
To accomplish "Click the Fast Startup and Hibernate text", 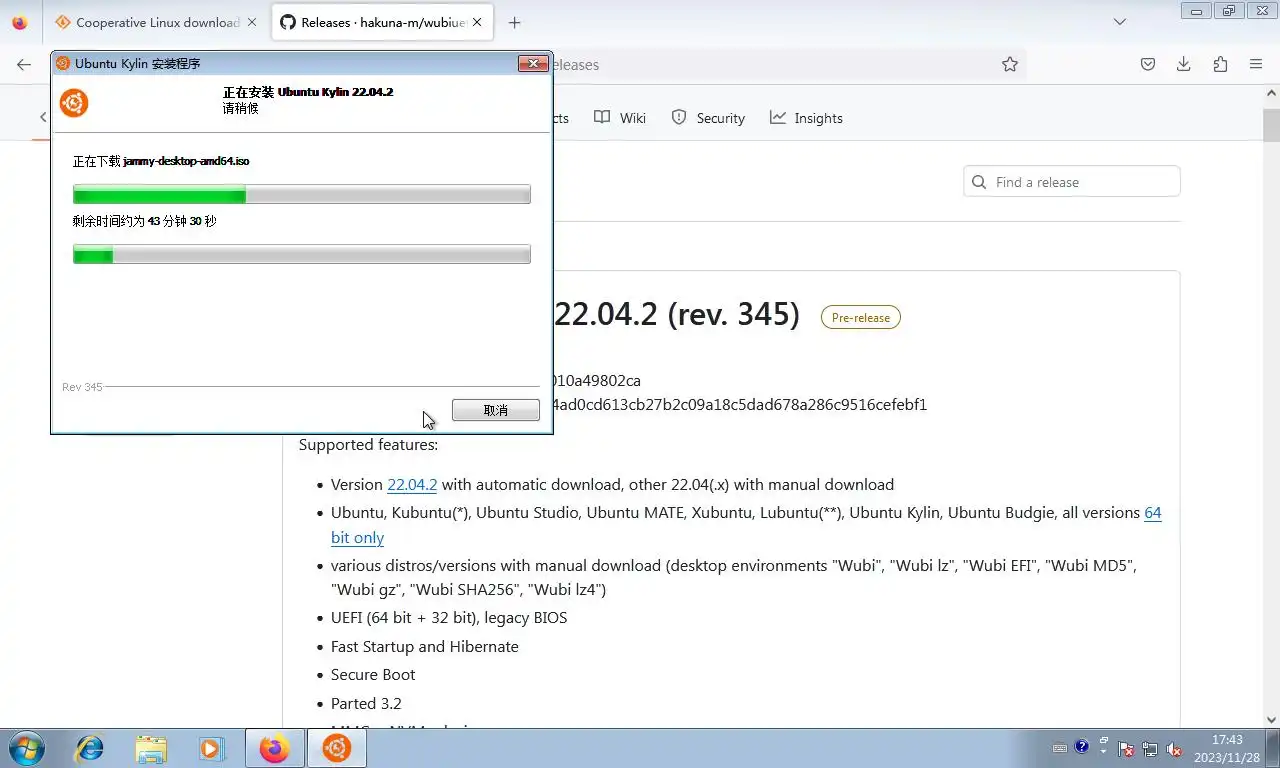I will (x=425, y=647).
